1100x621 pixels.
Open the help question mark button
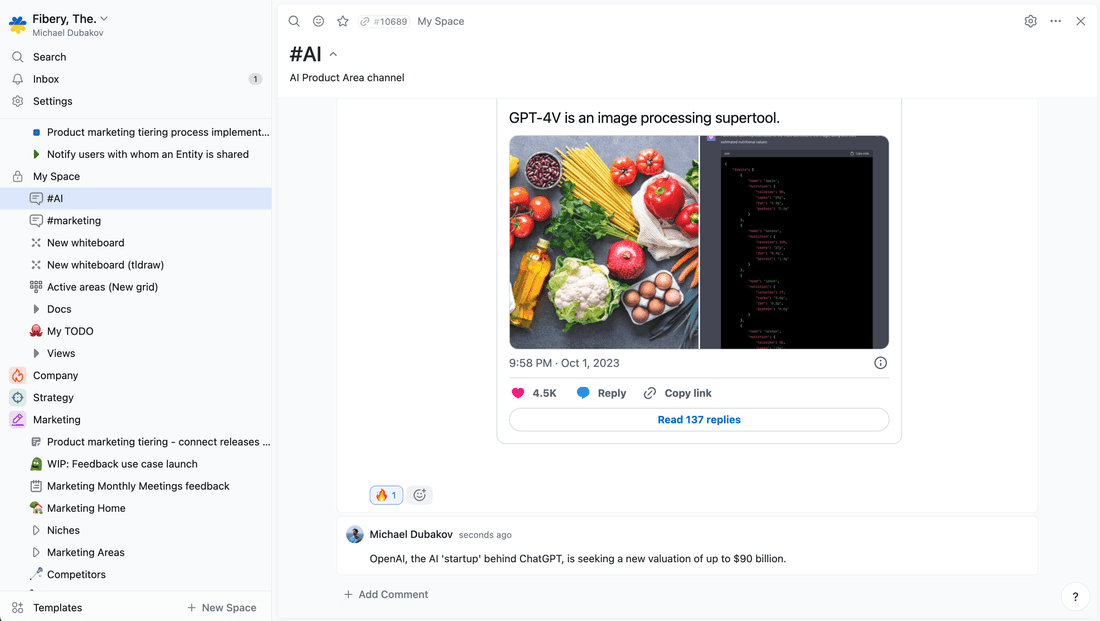pyautogui.click(x=1075, y=597)
